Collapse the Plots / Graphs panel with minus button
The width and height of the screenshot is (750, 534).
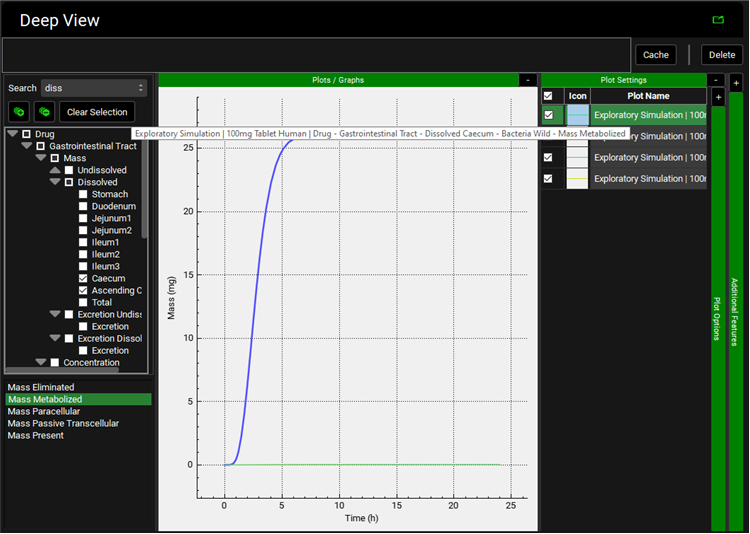(527, 80)
